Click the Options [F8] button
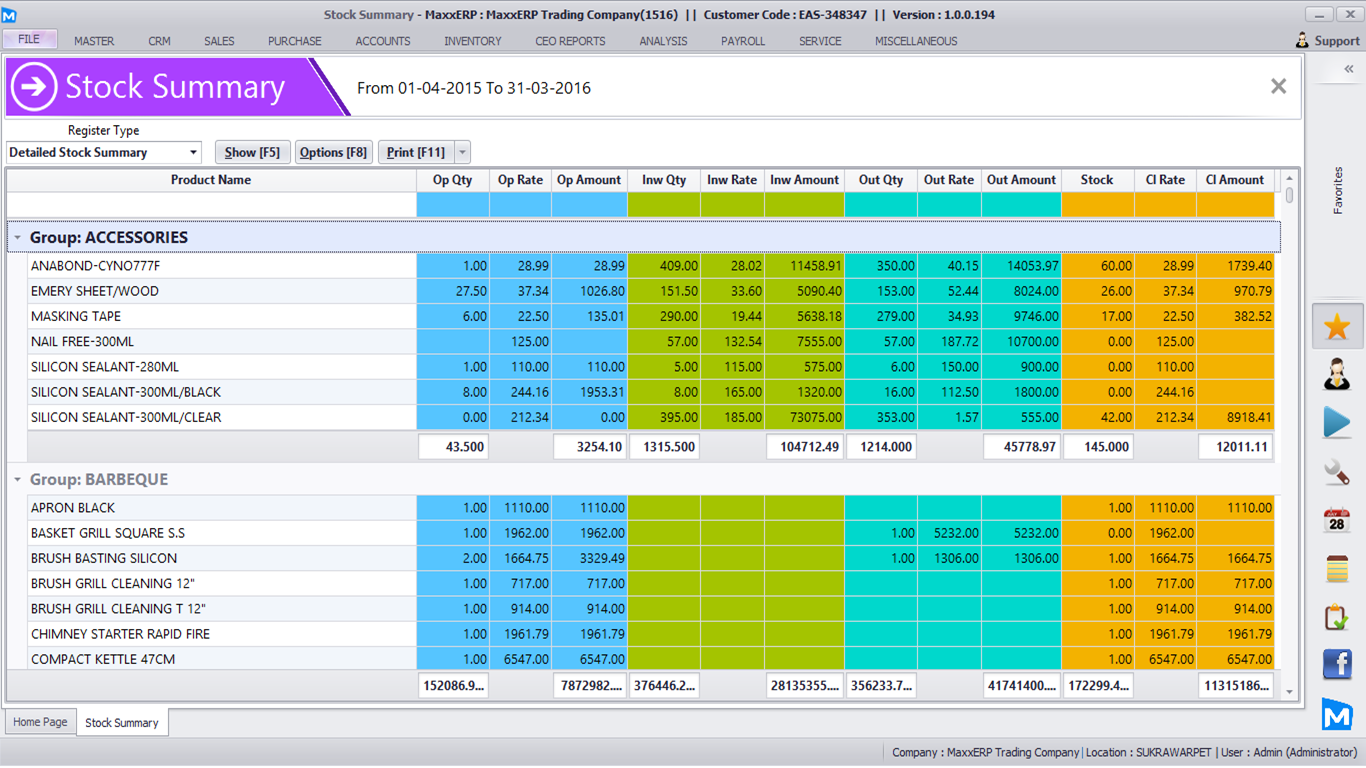 334,153
